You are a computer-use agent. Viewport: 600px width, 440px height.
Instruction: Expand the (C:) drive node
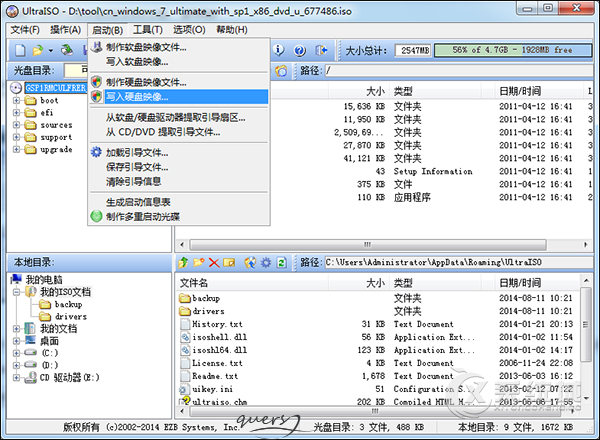16,353
